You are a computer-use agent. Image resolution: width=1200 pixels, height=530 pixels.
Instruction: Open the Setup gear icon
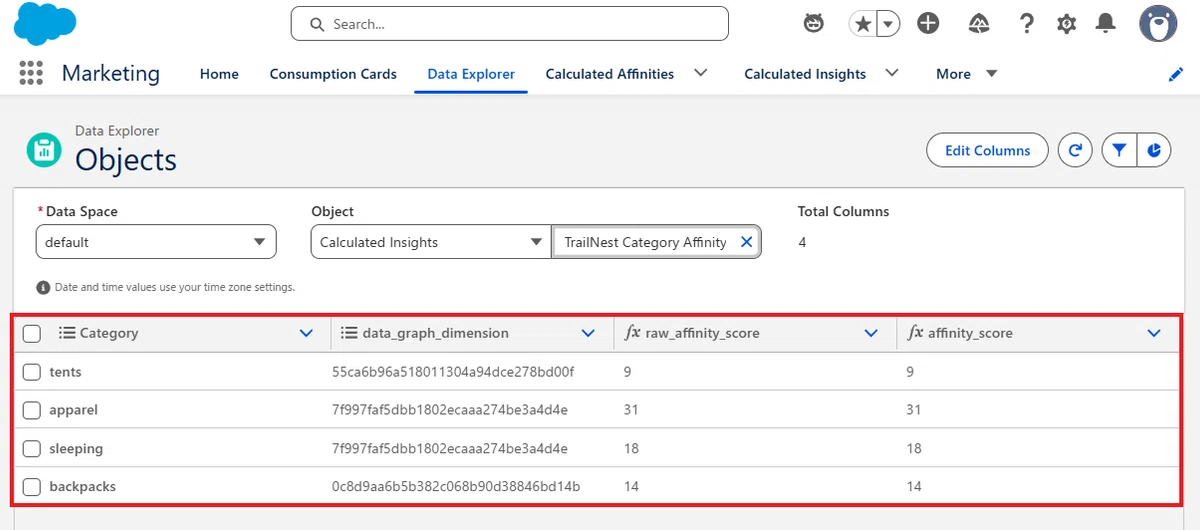pyautogui.click(x=1067, y=24)
